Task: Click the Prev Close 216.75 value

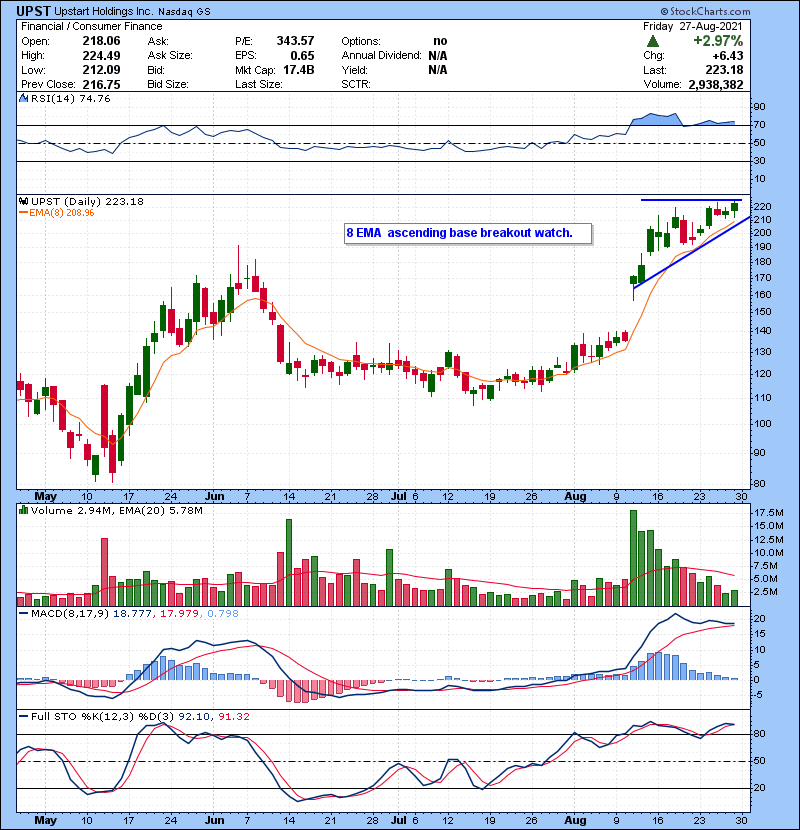Action: [101, 85]
